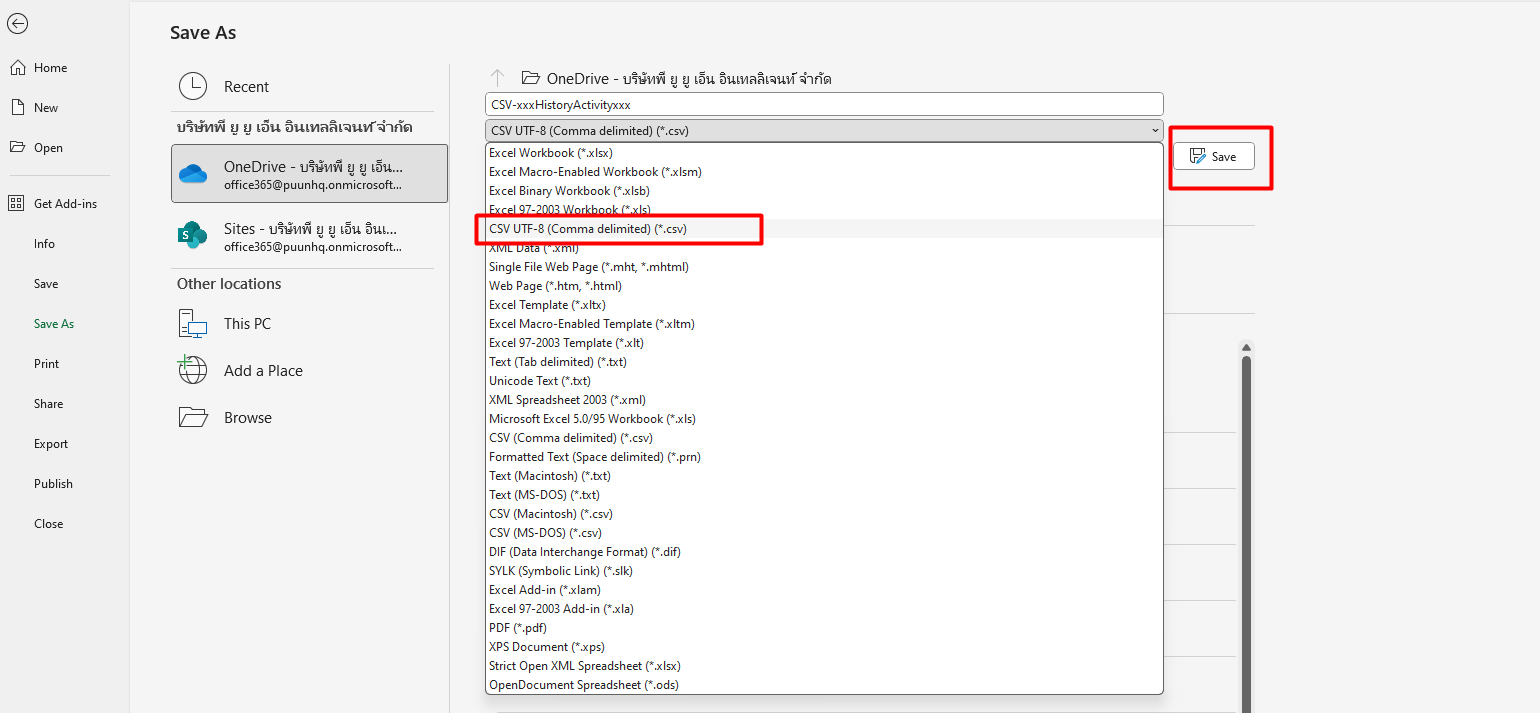
Task: Select the Sites location entry
Action: [x=310, y=236]
